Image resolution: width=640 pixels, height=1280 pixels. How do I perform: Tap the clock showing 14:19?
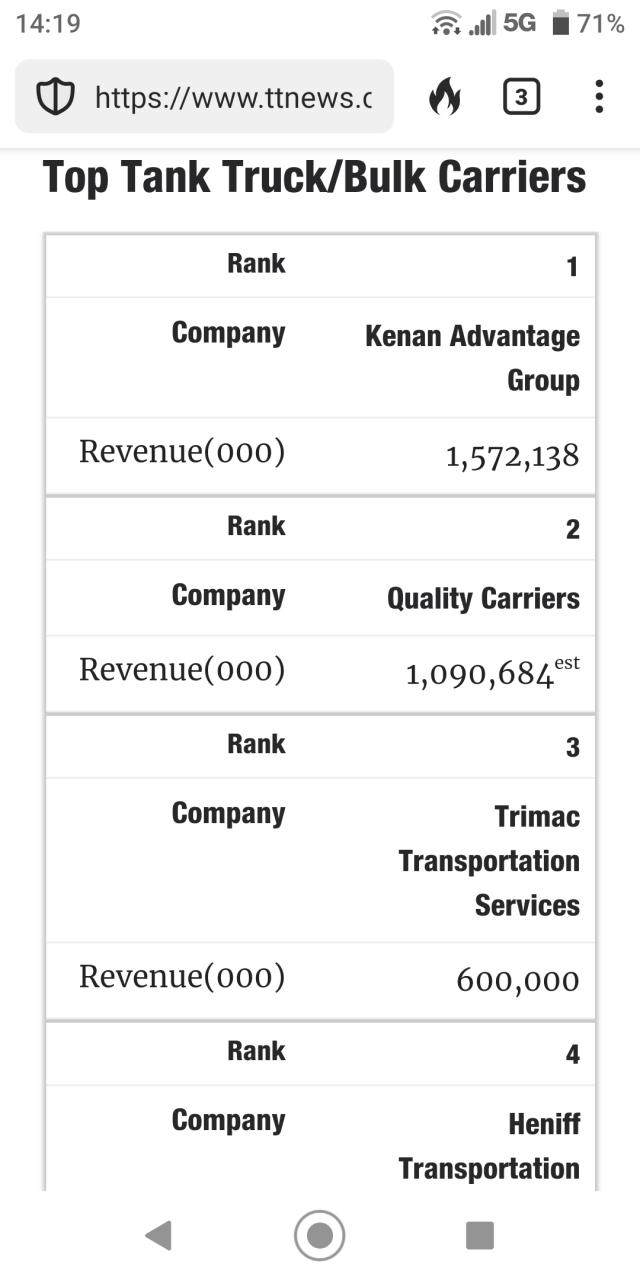click(x=48, y=23)
